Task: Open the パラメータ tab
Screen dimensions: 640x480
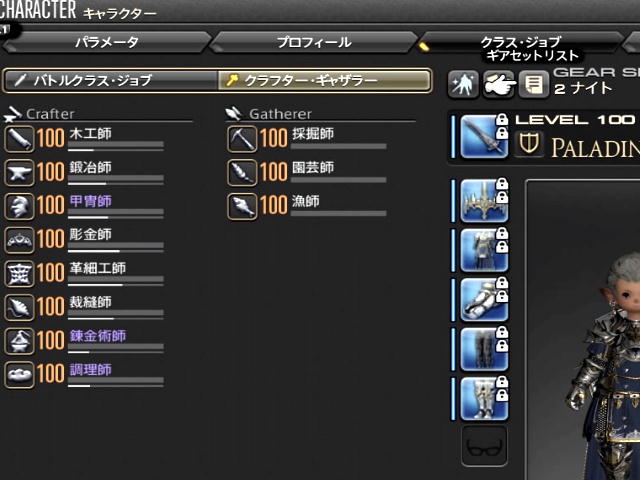Action: [107, 42]
